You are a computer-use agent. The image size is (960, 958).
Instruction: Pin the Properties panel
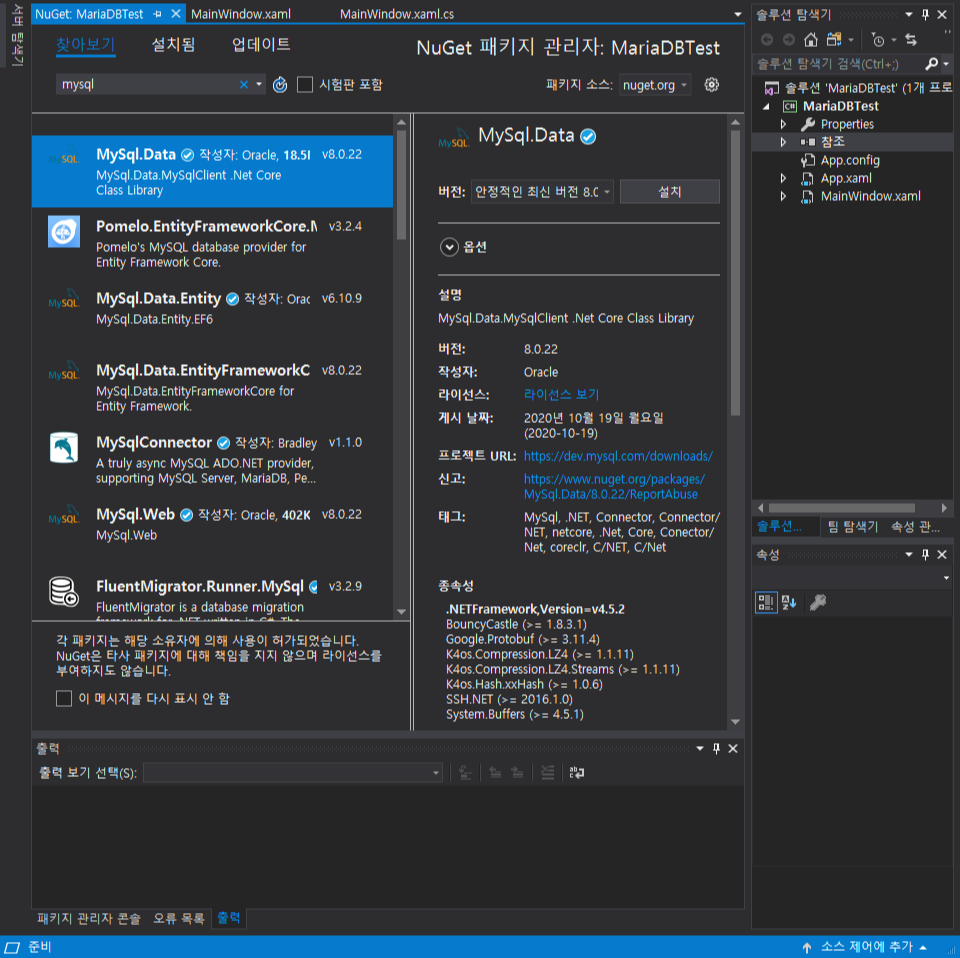pyautogui.click(x=925, y=554)
